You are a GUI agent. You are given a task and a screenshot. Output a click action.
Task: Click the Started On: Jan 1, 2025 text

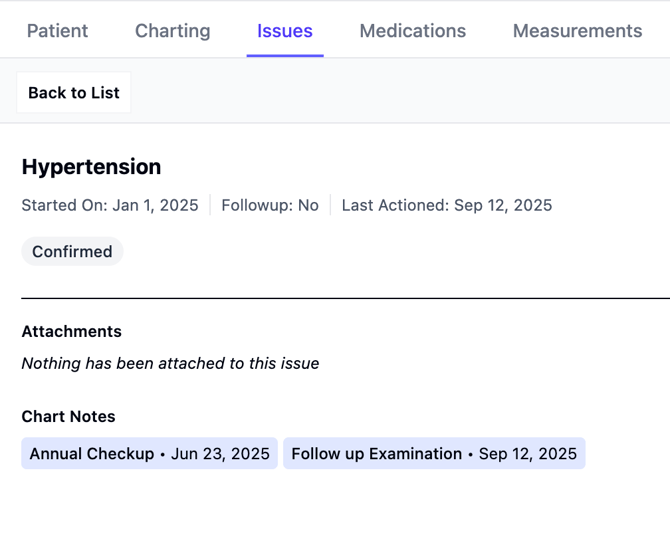click(110, 205)
